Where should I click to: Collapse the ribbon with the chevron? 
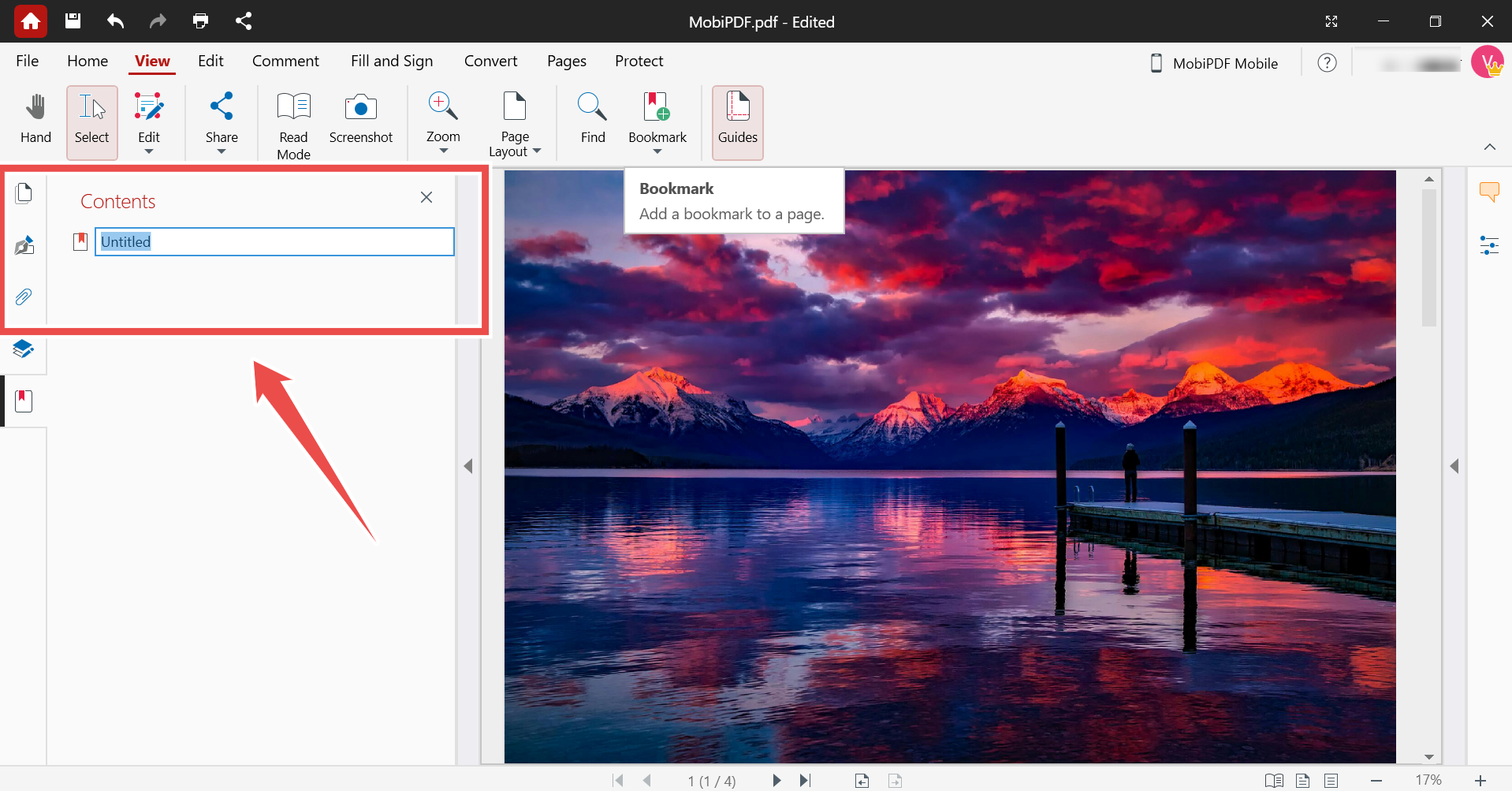pyautogui.click(x=1490, y=146)
